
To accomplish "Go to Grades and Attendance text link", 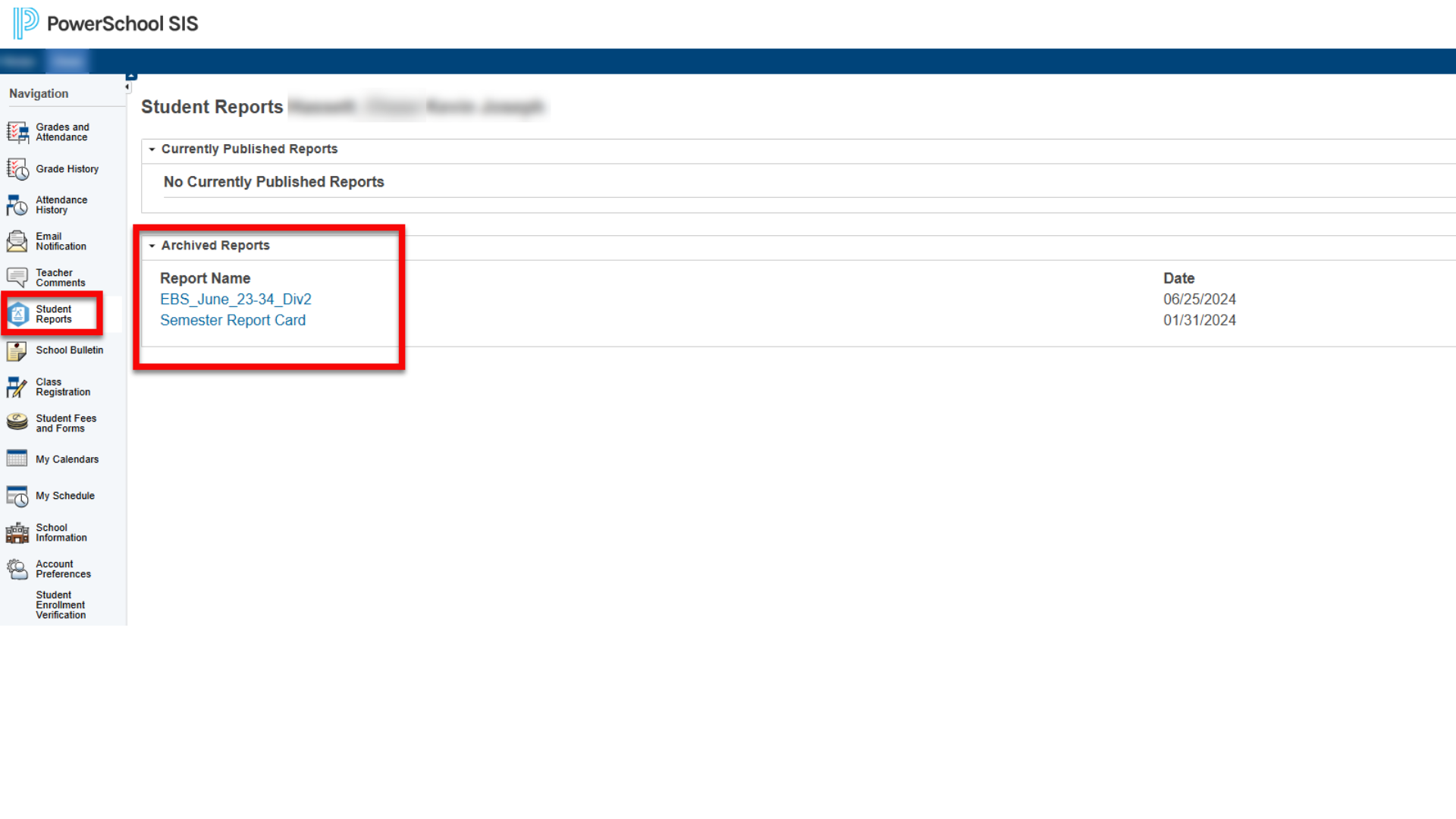I will (x=62, y=132).
